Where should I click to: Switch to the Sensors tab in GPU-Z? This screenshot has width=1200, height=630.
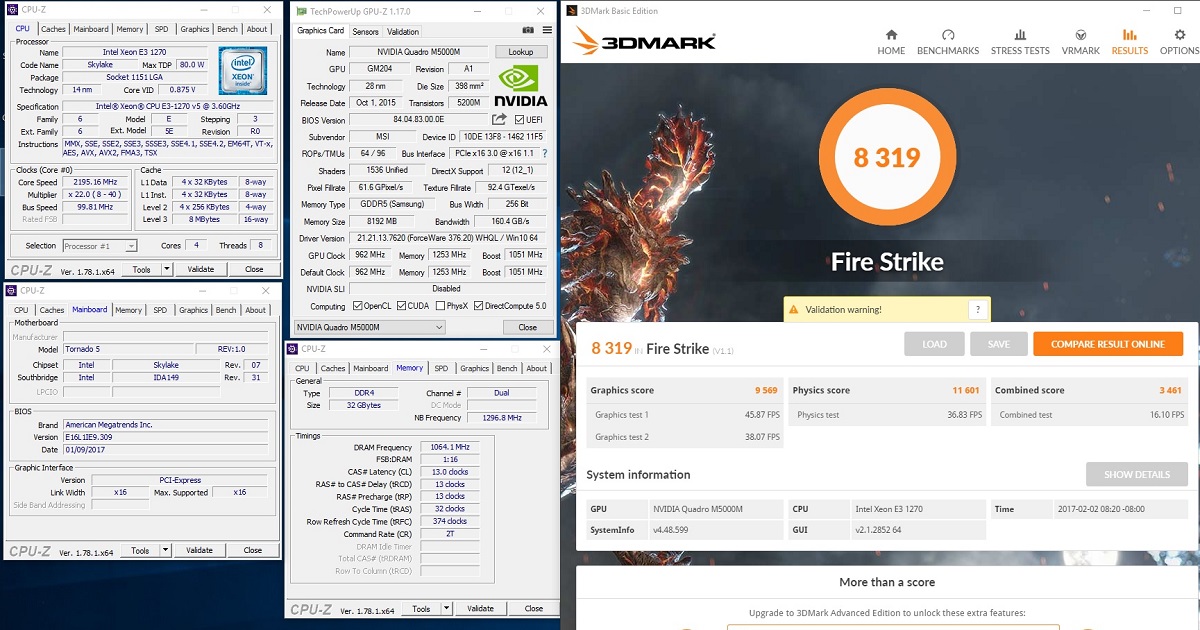[365, 31]
